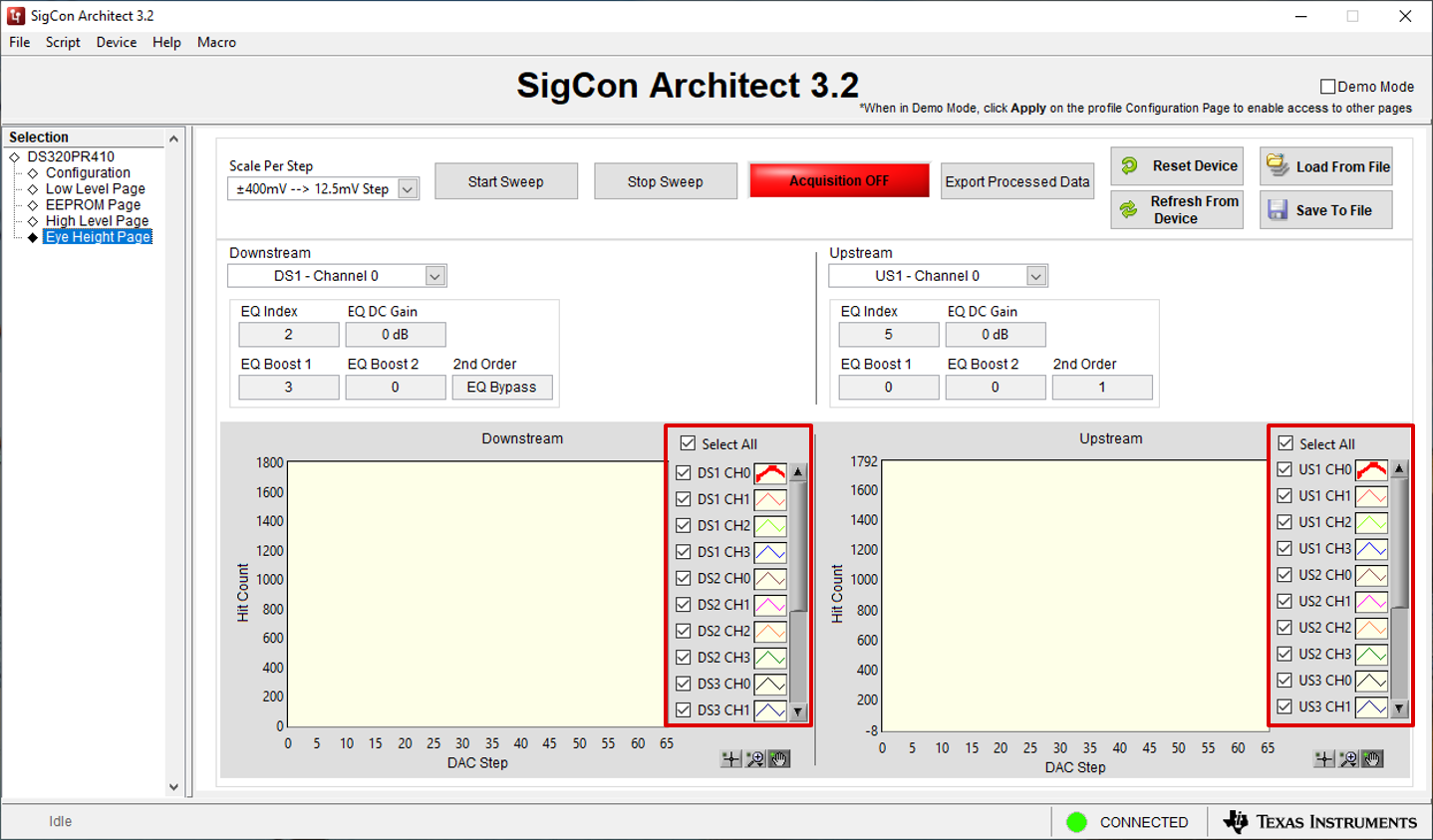Open the Configuration page
This screenshot has height=840, width=1433.
88,172
